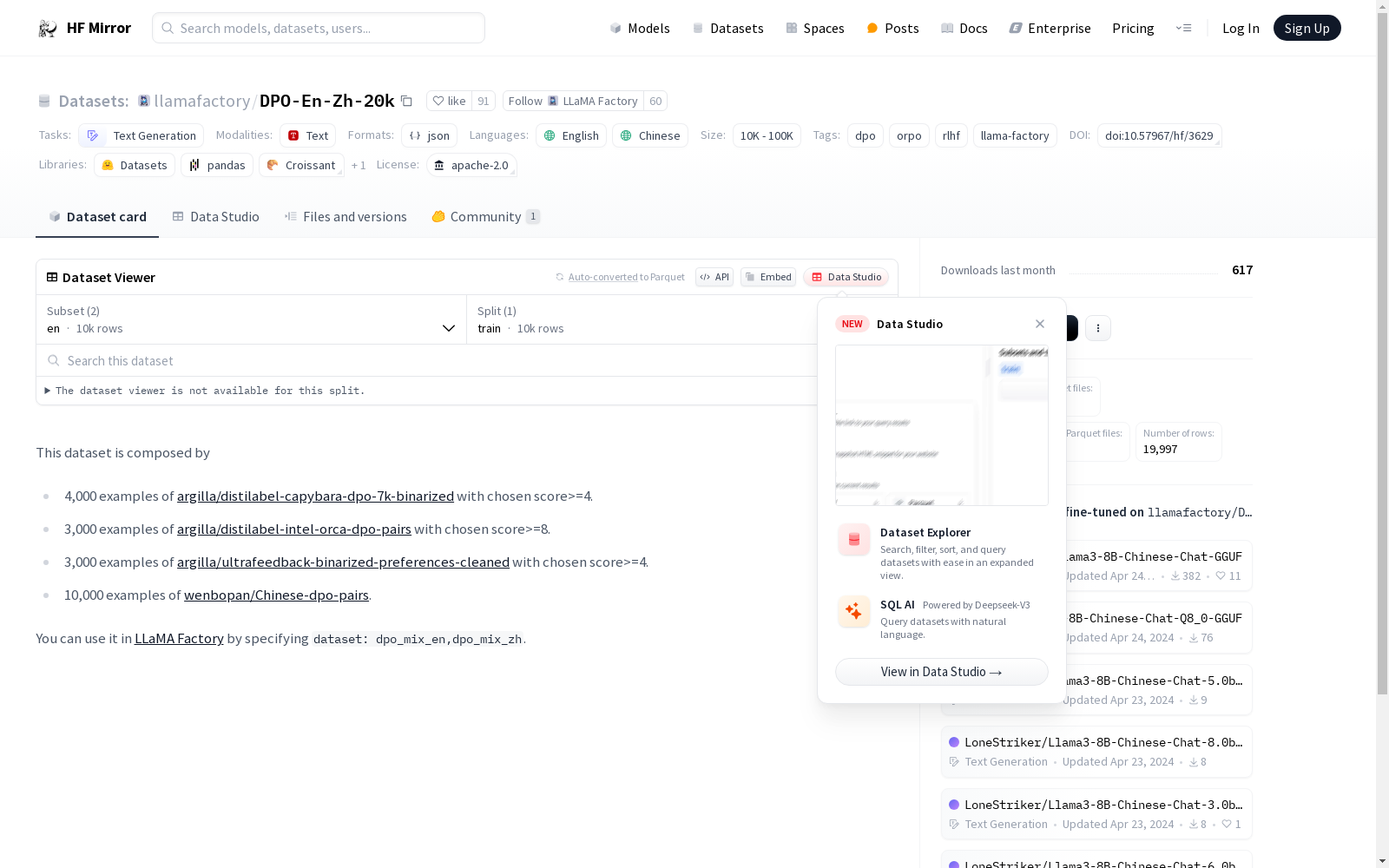Close the Data Studio popup
This screenshot has height=868, width=1389.
(x=1040, y=324)
